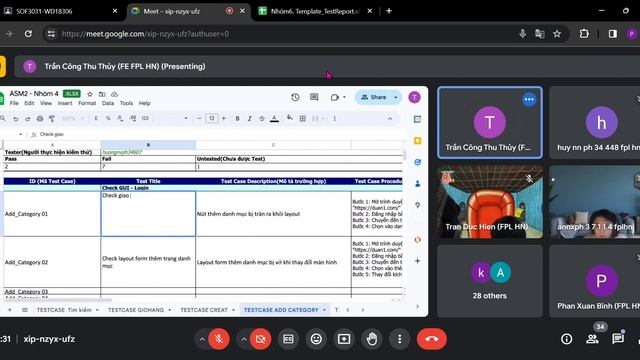Open version history clock icon

(295, 97)
